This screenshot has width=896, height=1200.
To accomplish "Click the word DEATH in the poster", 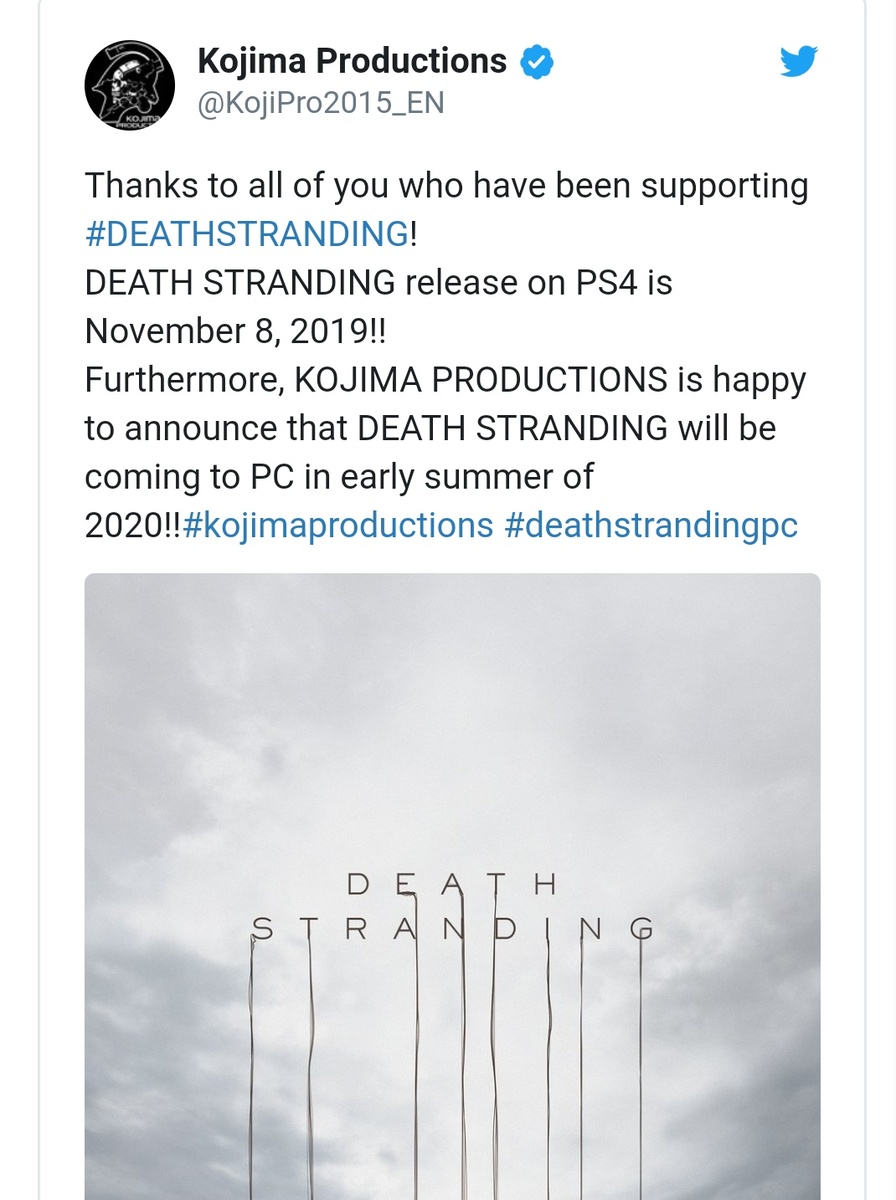I will tap(452, 884).
